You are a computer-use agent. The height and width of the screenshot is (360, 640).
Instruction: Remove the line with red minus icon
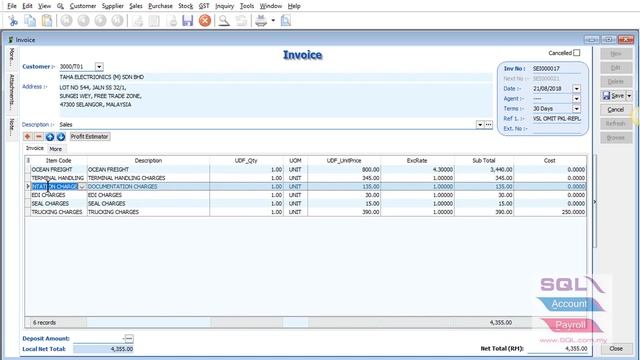tap(39, 137)
